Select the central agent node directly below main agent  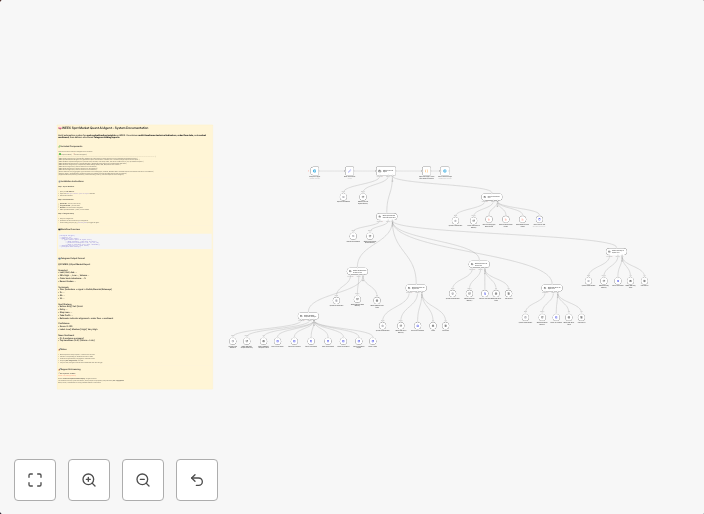[x=387, y=216]
